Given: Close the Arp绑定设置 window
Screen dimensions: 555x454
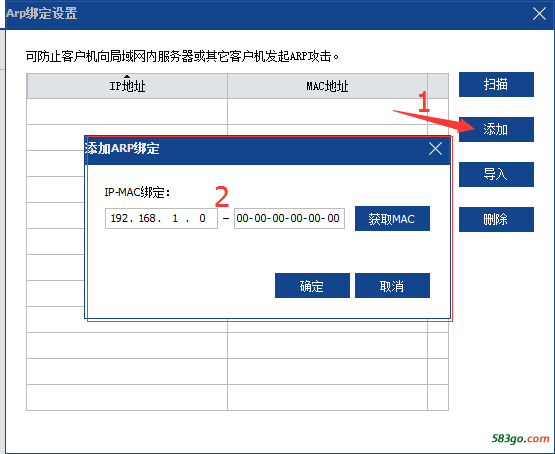Looking at the screenshot, I should point(539,14).
